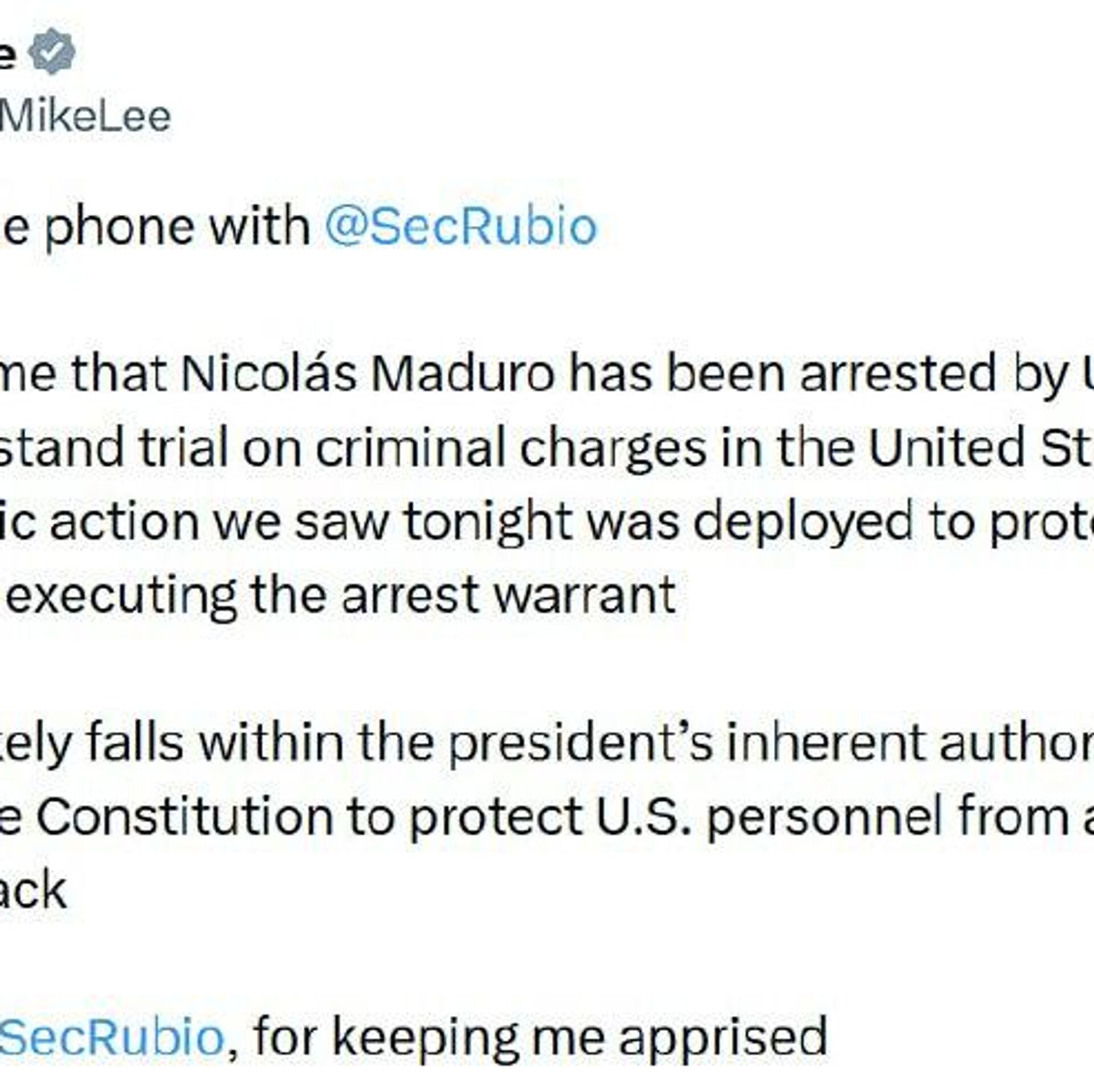This screenshot has height=1092, width=1094.
Task: Click the words 'phone with' in first line
Action: click(177, 226)
